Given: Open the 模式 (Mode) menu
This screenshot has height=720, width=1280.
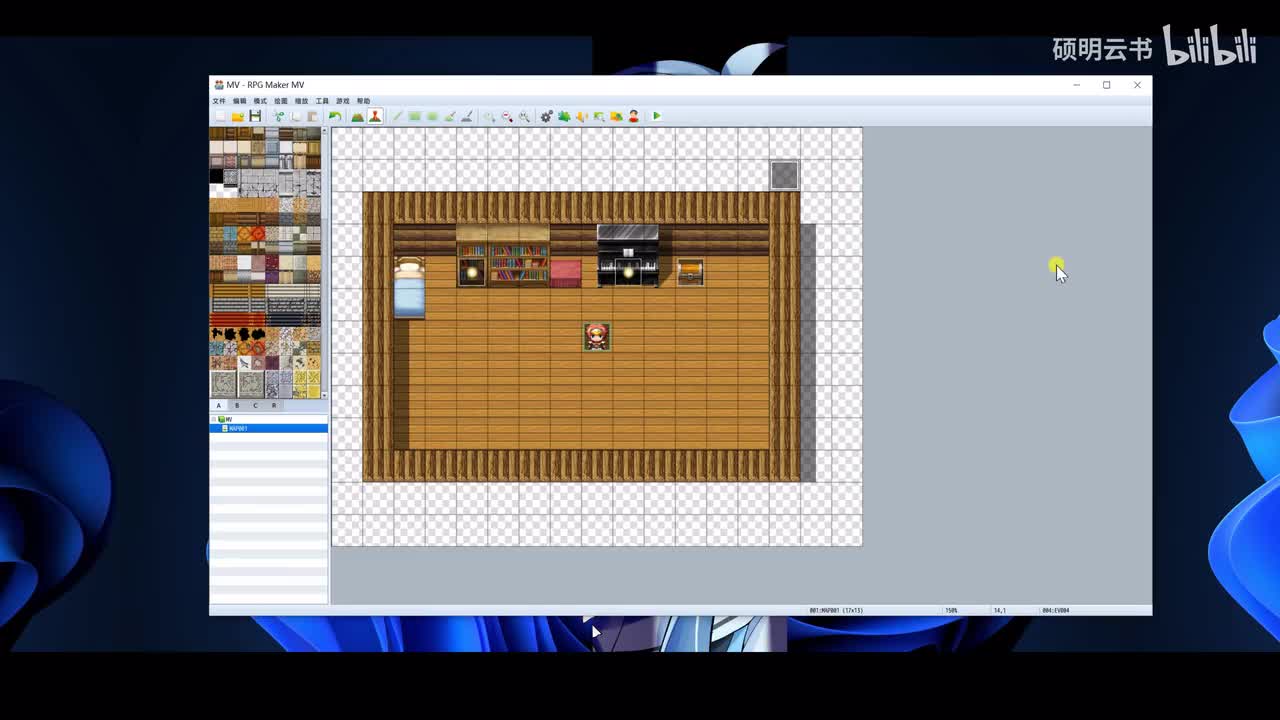Looking at the screenshot, I should point(260,101).
